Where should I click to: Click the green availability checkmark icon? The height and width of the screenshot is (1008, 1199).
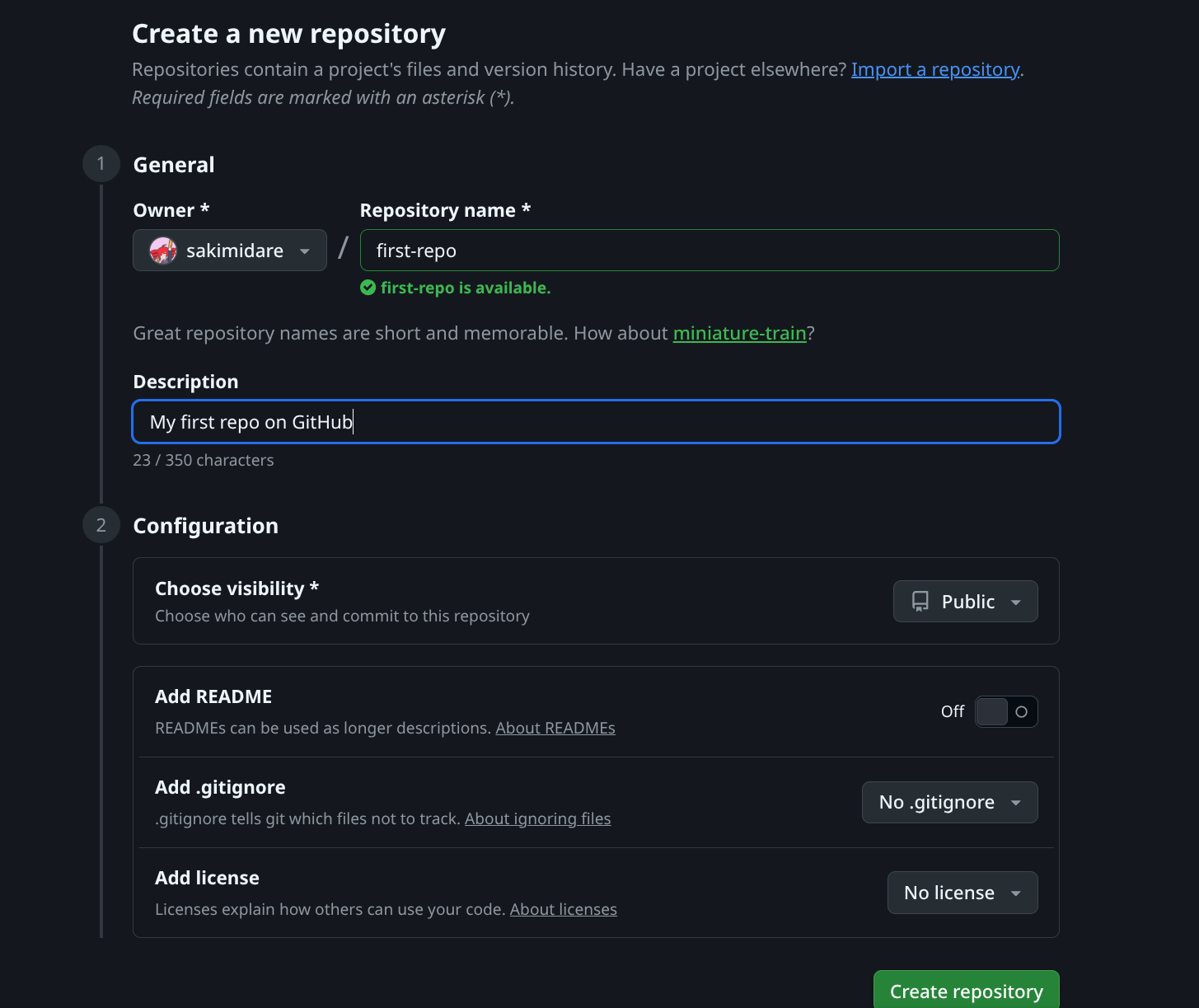pos(368,288)
